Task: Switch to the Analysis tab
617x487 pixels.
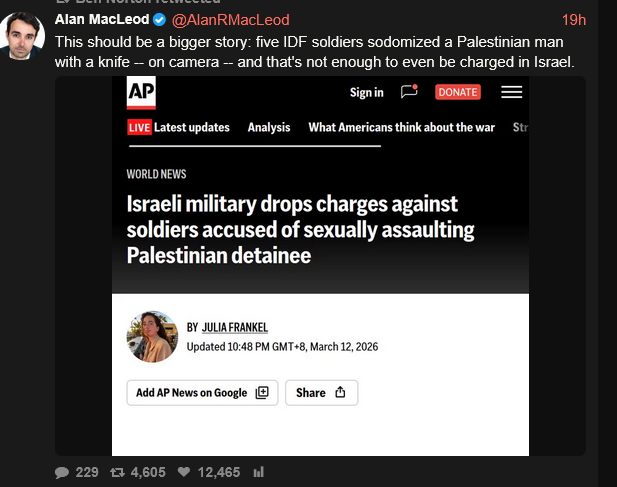Action: pos(269,127)
